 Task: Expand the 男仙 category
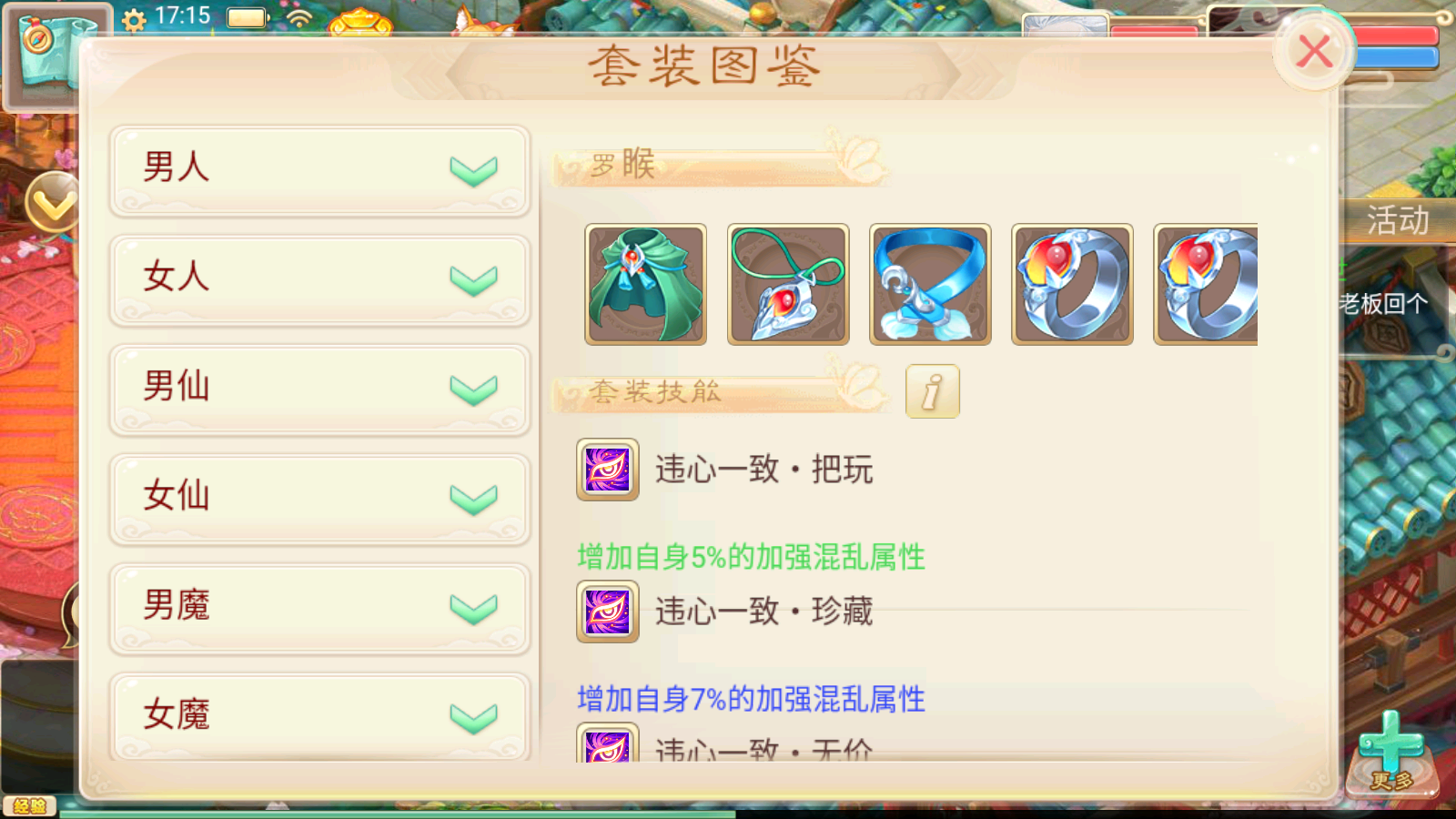click(x=319, y=389)
